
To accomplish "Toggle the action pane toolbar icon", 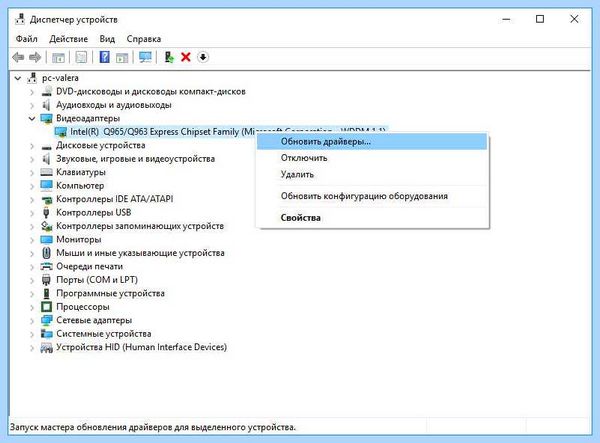I will click(x=122, y=57).
